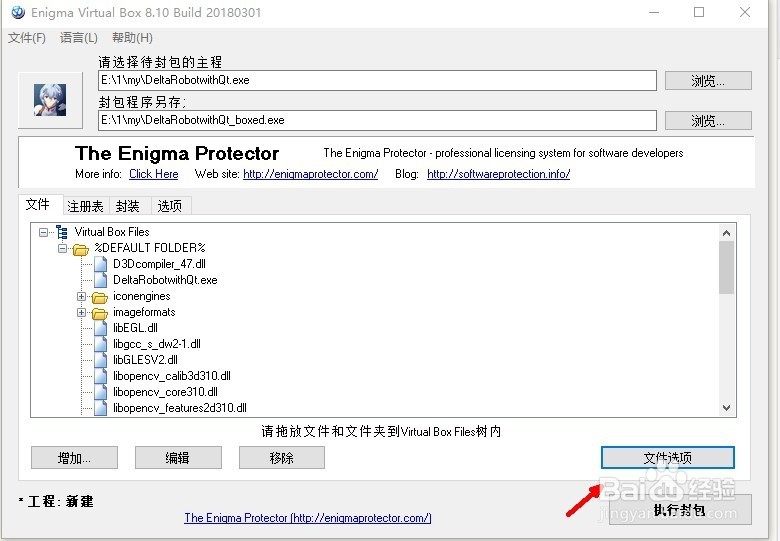Select libopencv_features2d310.dll file name

180,408
